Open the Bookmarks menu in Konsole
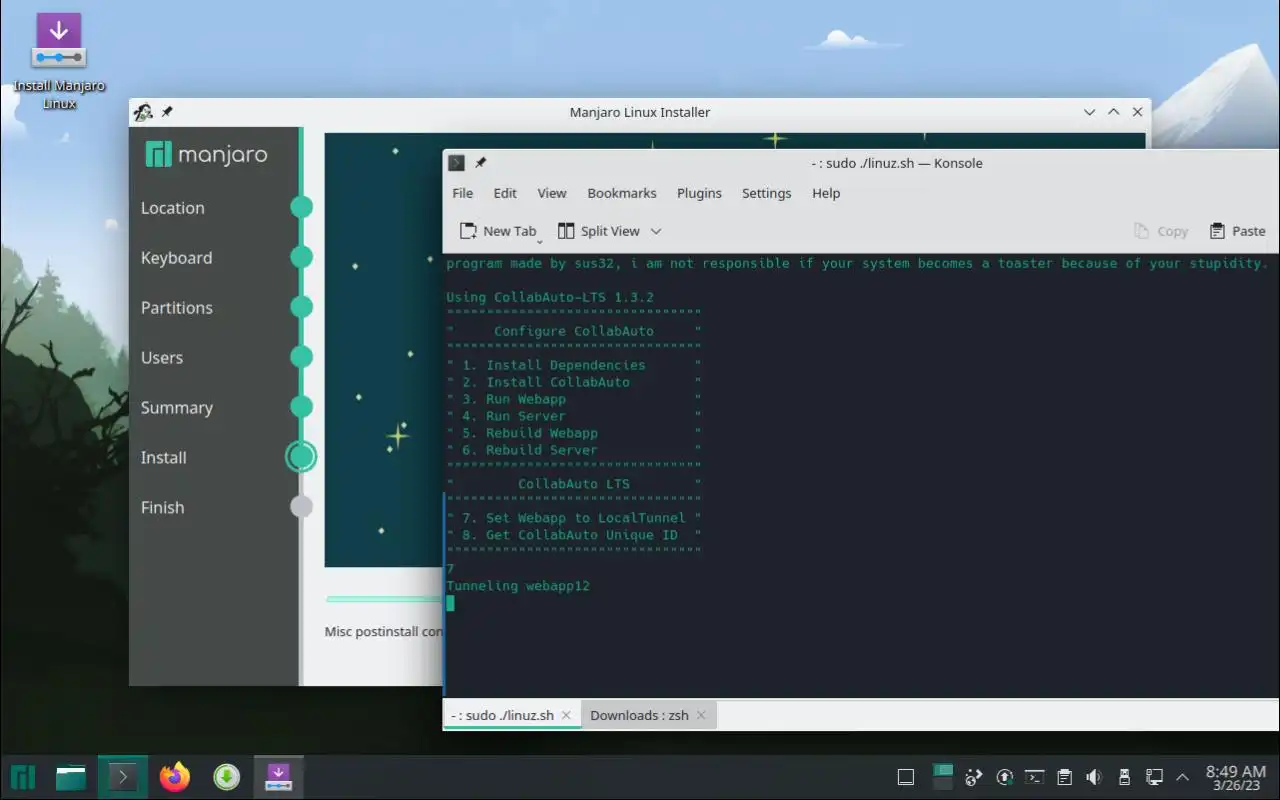Viewport: 1280px width, 800px height. click(622, 193)
